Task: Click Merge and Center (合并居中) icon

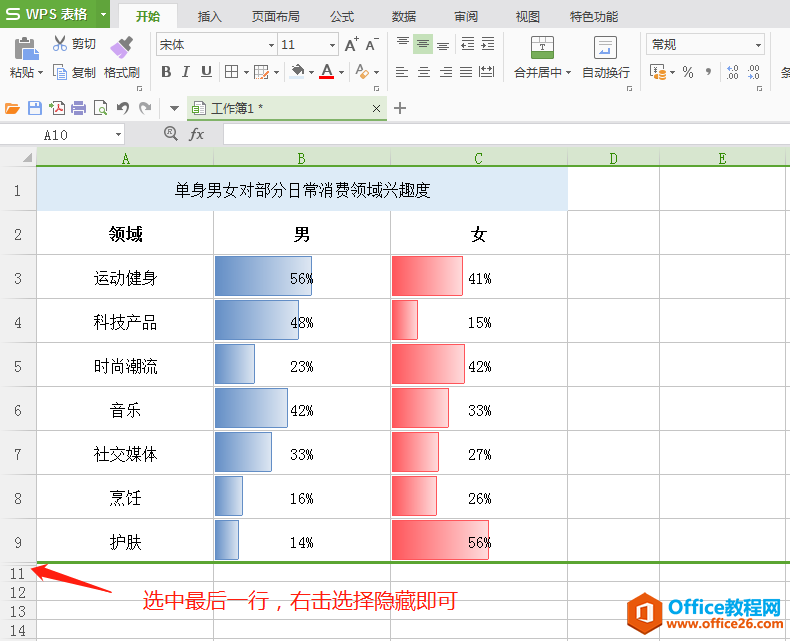Action: click(x=542, y=47)
